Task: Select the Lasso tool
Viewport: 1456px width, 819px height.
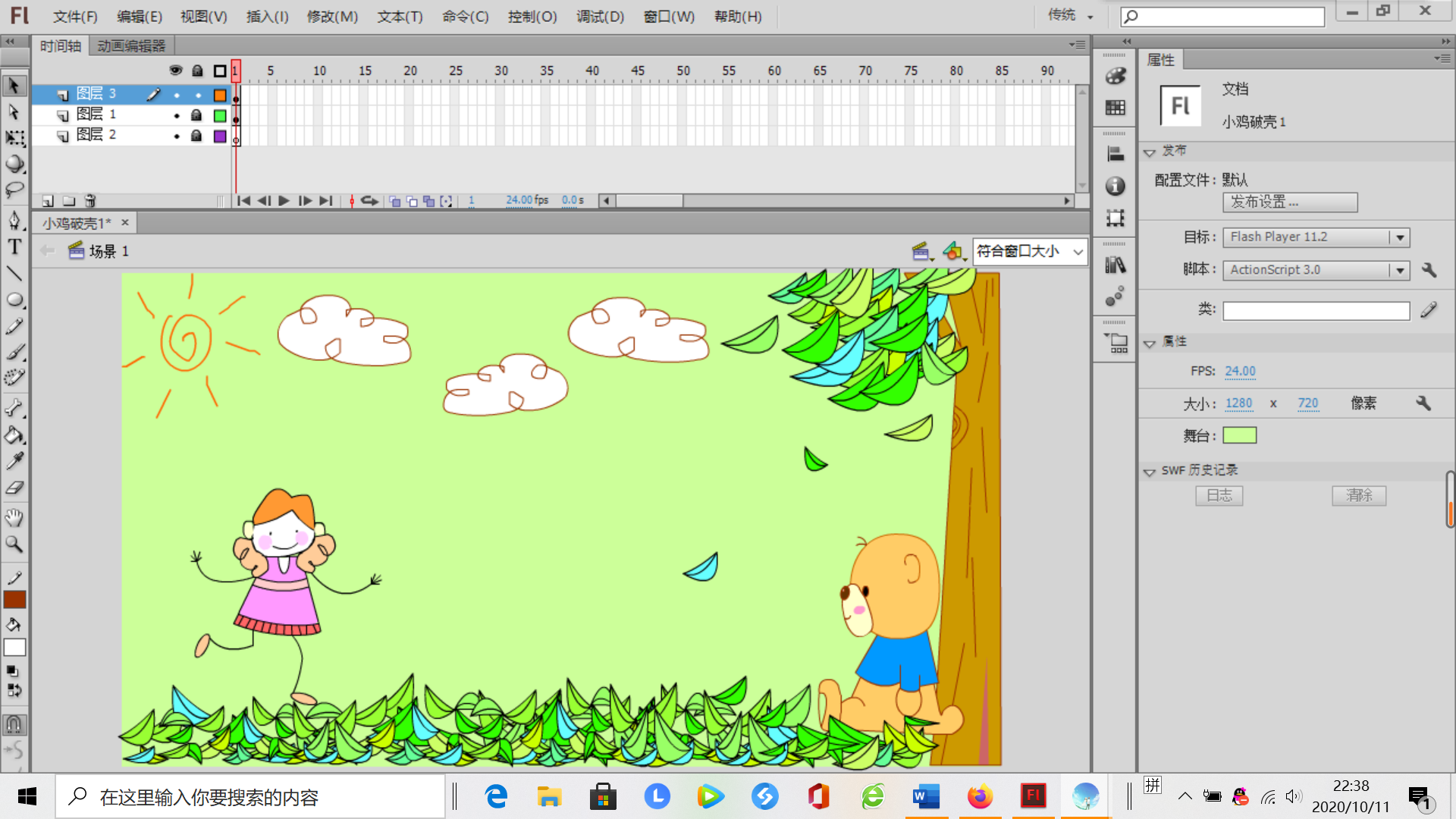Action: point(14,190)
